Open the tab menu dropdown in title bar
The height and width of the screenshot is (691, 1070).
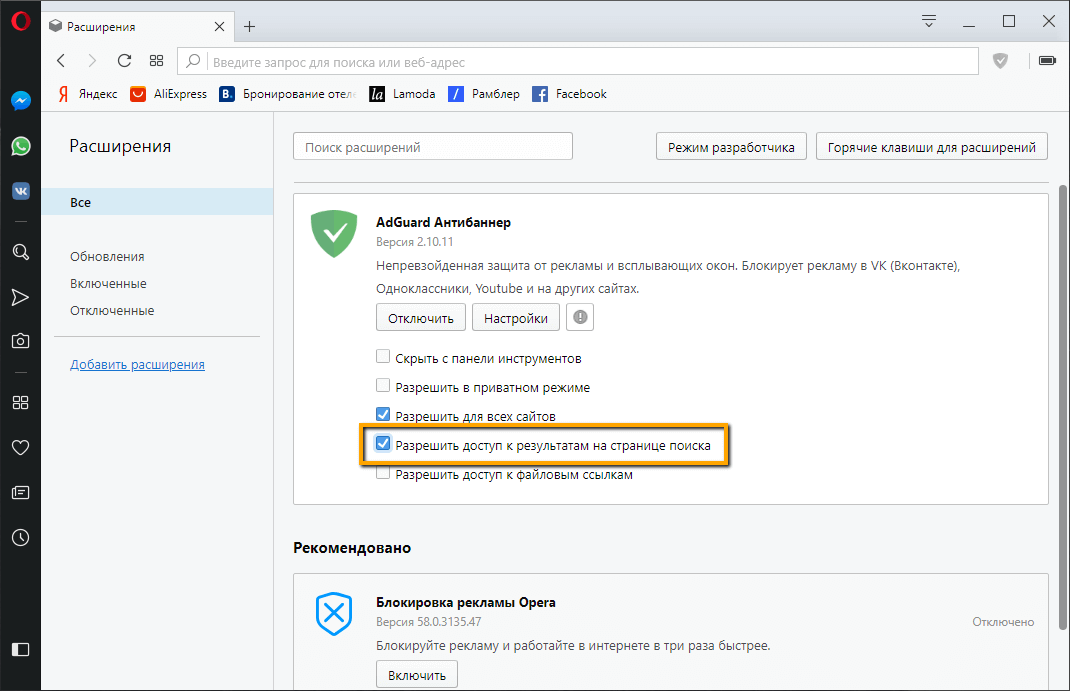[929, 20]
